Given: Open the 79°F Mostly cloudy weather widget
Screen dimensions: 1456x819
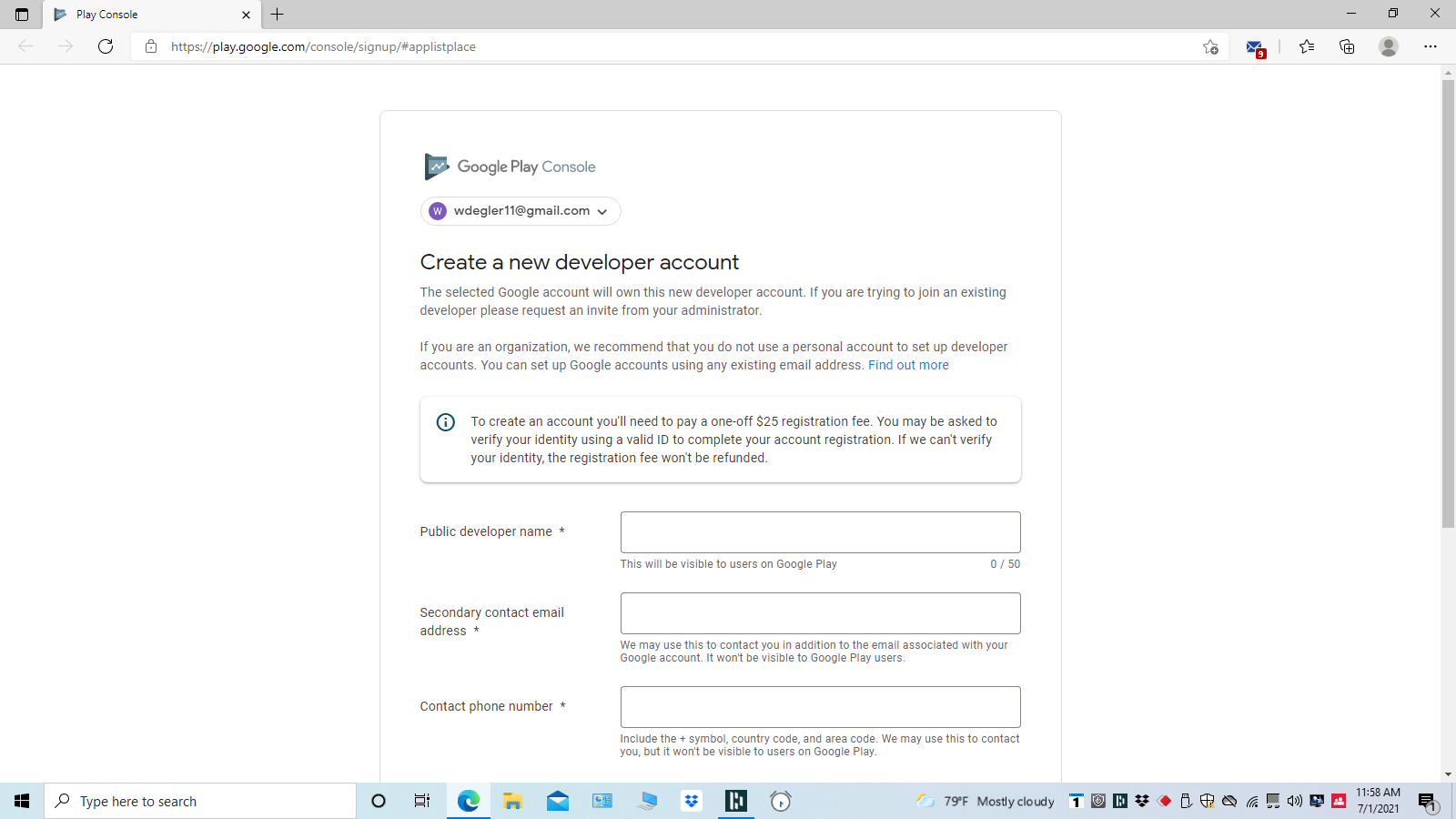Looking at the screenshot, I should 985,801.
